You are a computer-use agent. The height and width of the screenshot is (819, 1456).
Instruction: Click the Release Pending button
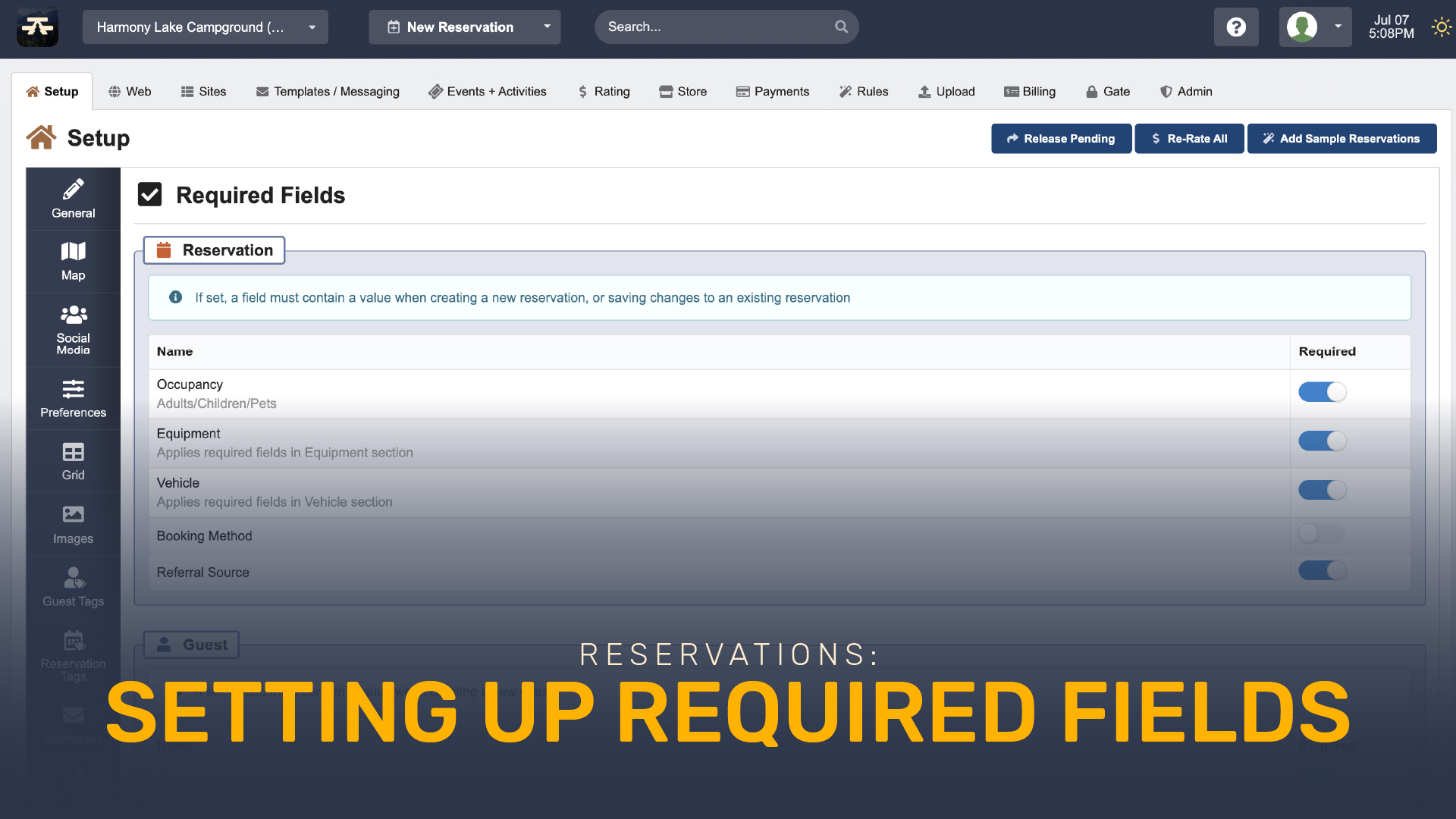pyautogui.click(x=1061, y=139)
